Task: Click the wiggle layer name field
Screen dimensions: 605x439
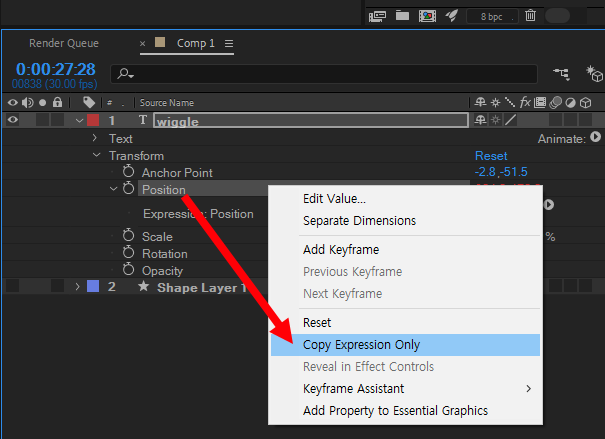Action: click(311, 120)
